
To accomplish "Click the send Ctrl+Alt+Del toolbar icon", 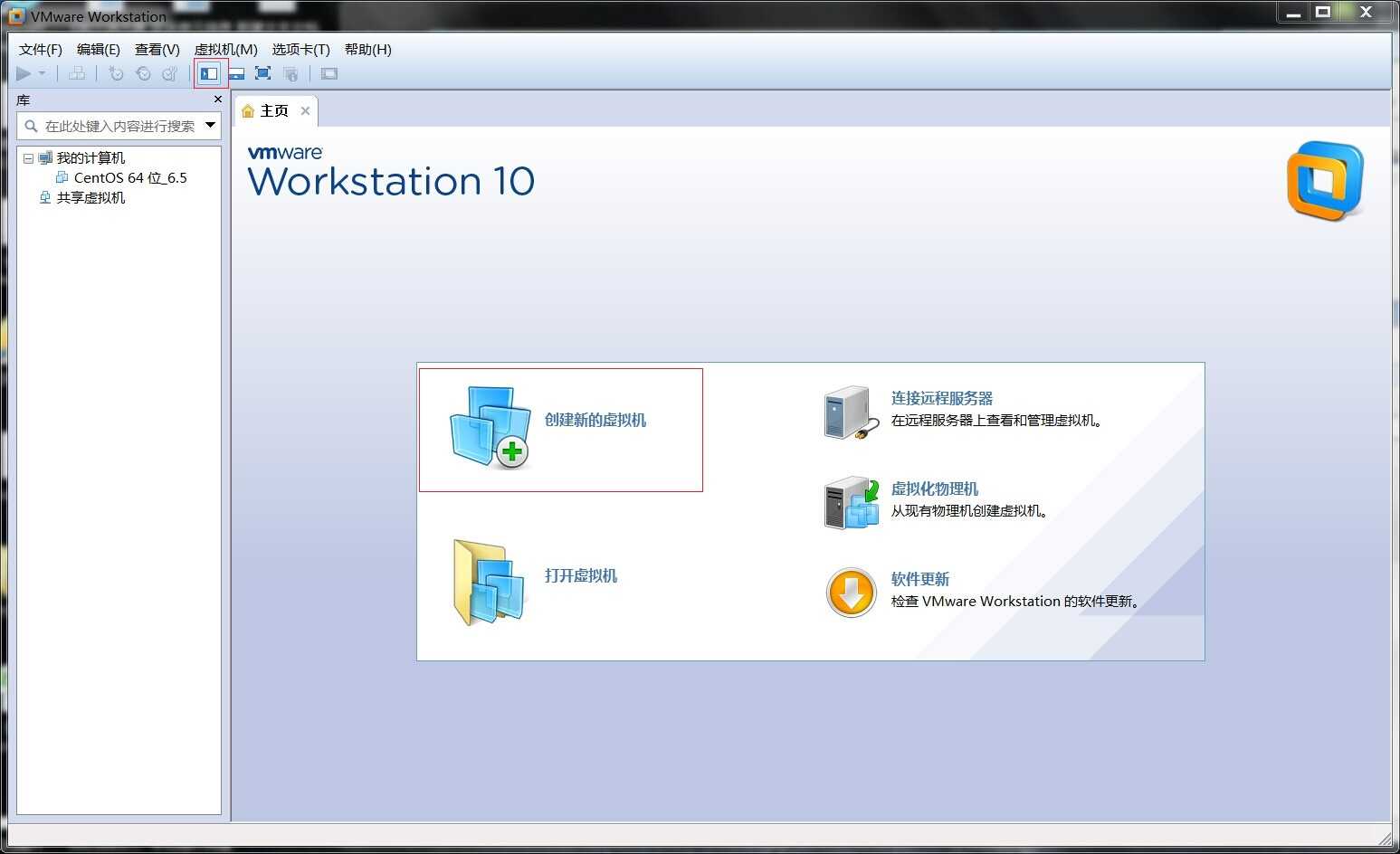I will pos(77,73).
